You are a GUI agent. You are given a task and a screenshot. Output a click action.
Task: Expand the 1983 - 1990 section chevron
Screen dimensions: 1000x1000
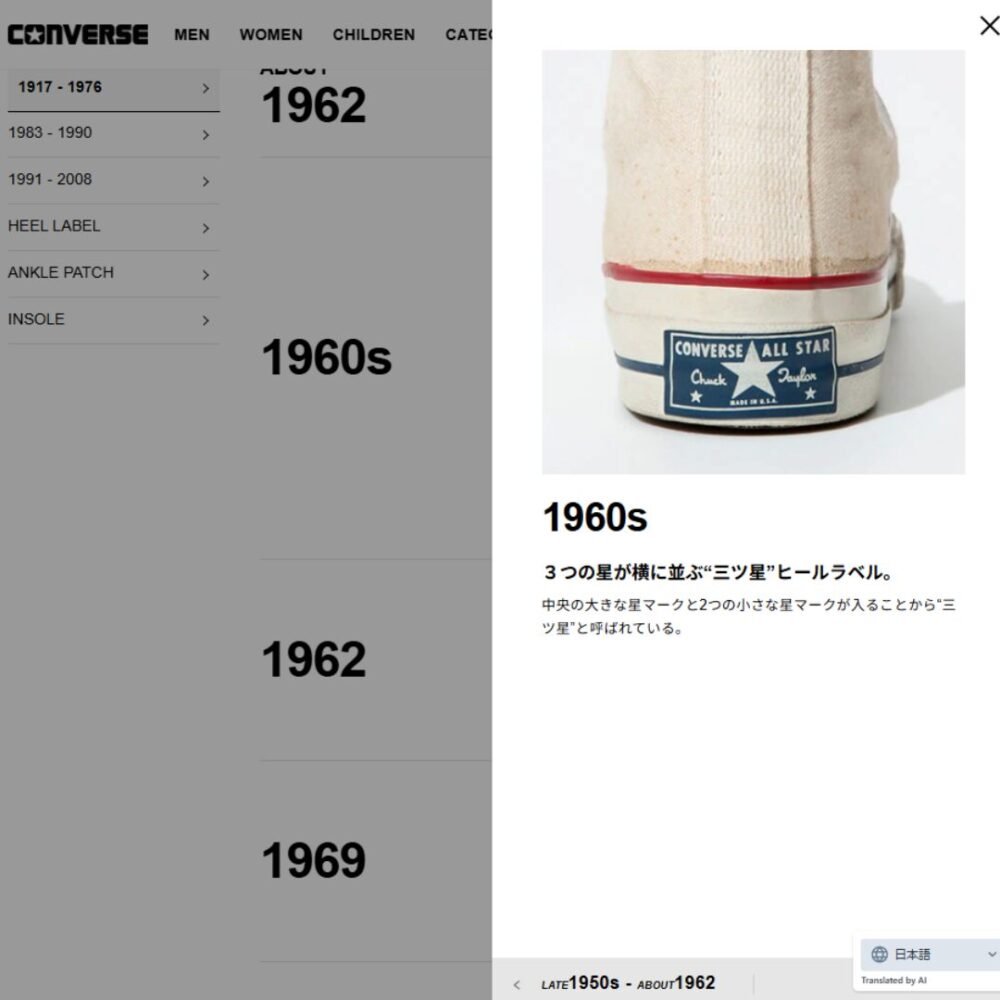(205, 135)
